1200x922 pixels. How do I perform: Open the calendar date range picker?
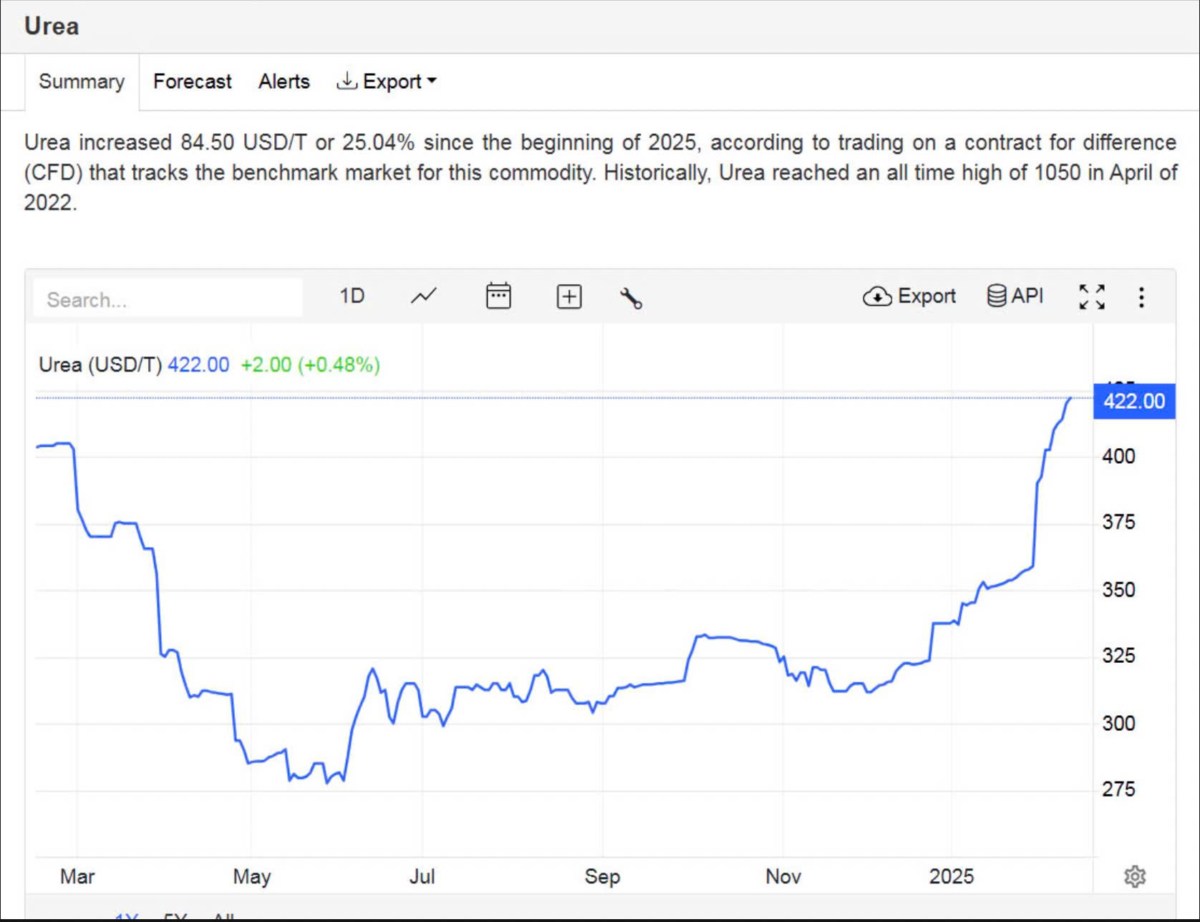pos(498,296)
